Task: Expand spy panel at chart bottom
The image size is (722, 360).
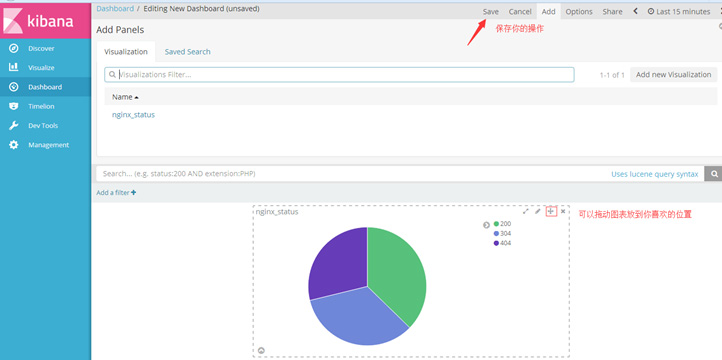Action: 261,350
